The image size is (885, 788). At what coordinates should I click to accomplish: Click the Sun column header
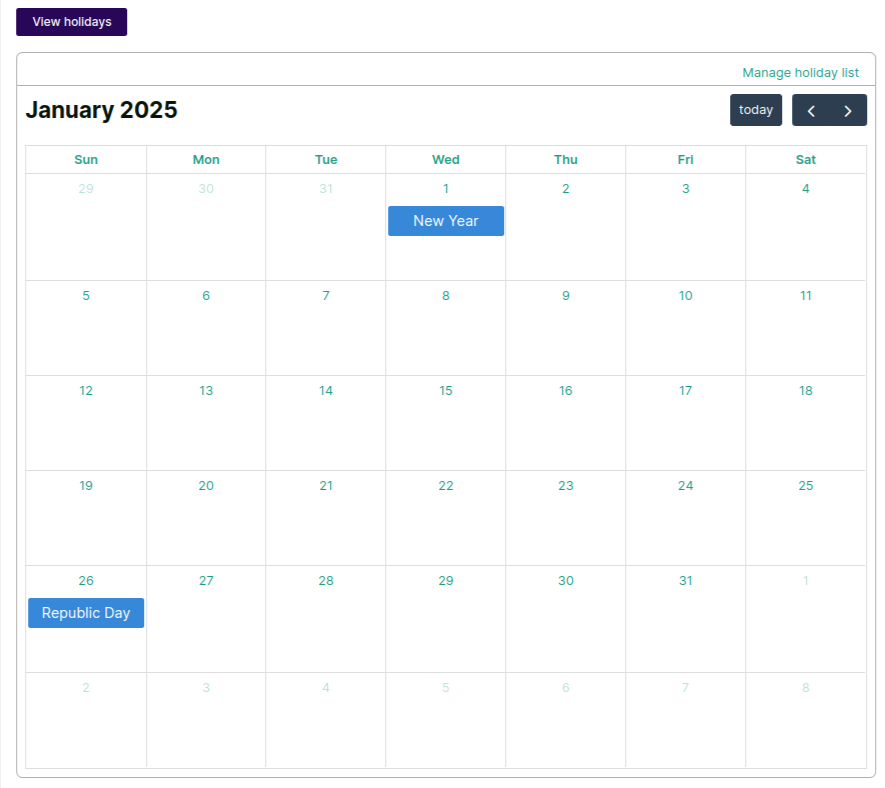click(86, 160)
